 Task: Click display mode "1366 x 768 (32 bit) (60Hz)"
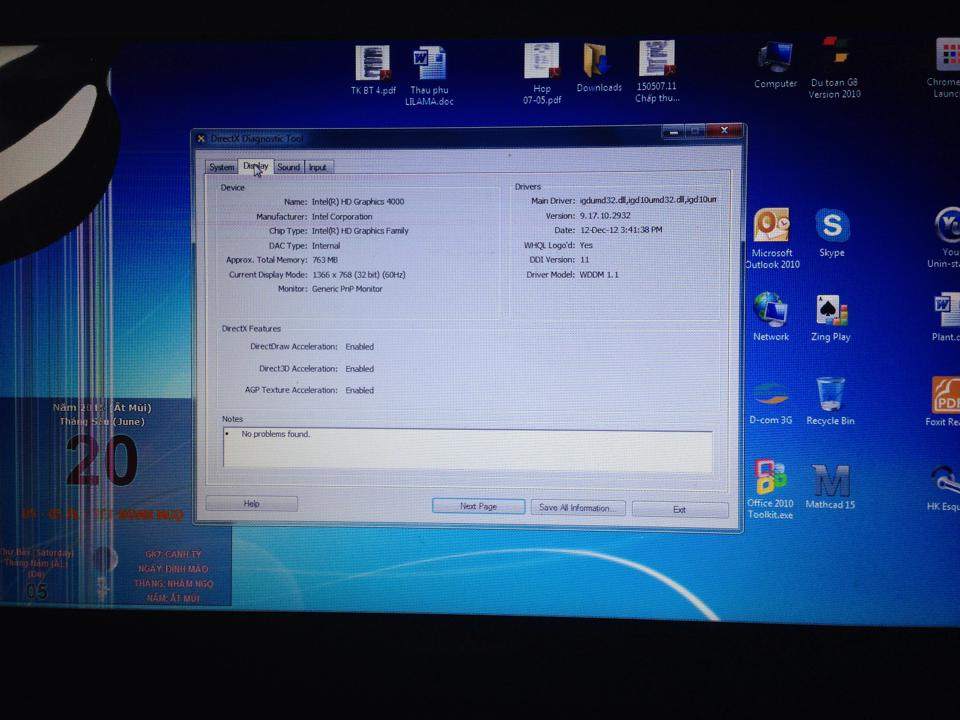click(x=359, y=275)
